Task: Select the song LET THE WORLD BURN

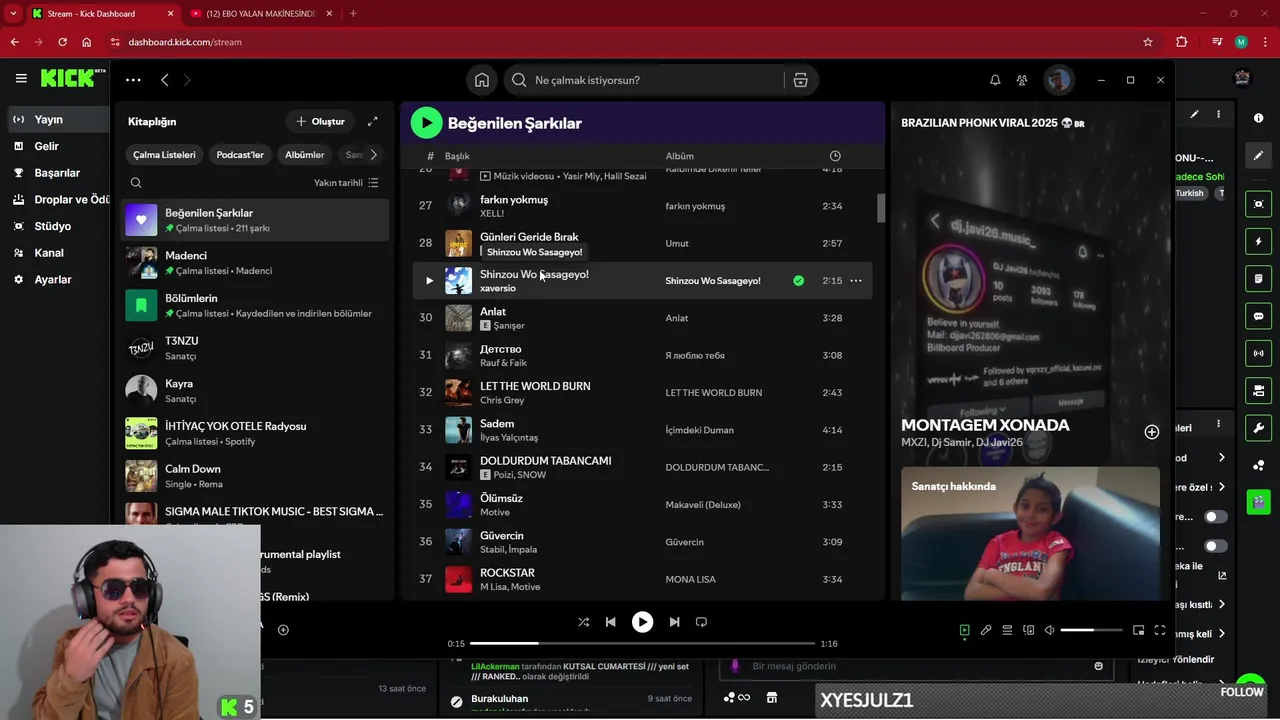Action: 642,393
